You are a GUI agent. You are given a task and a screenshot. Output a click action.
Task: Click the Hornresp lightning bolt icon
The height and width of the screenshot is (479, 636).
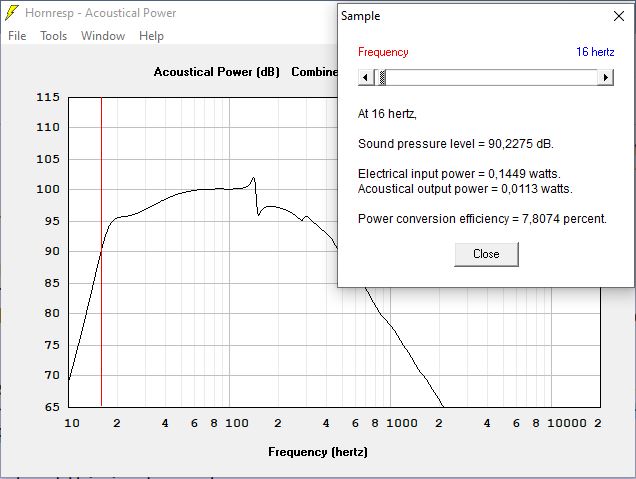tap(12, 13)
